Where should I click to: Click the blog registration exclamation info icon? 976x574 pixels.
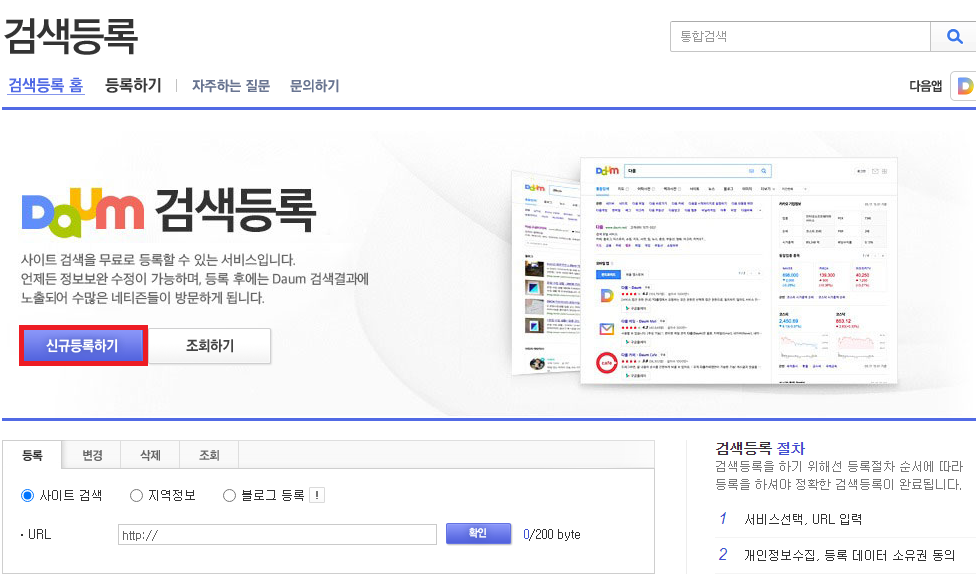coord(317,496)
